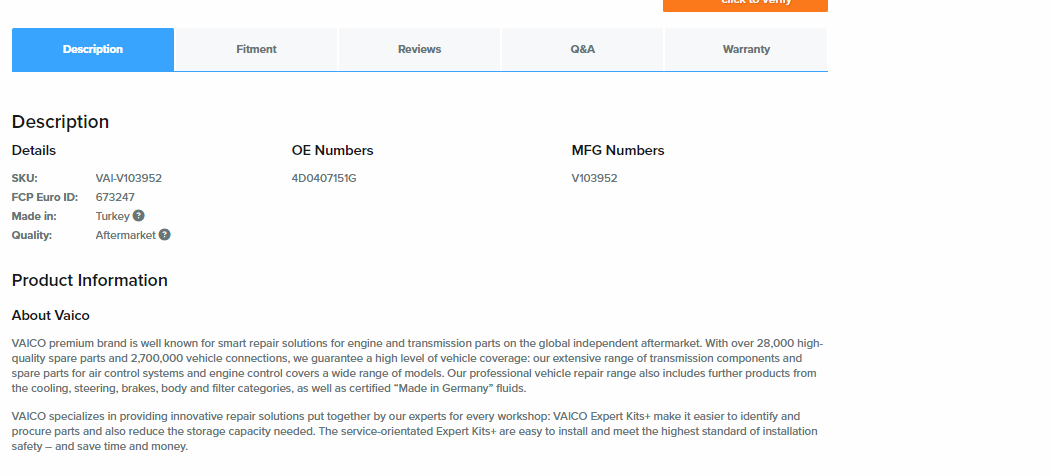Image resolution: width=1050 pixels, height=476 pixels.
Task: View the Warranty tab
Action: 746,49
